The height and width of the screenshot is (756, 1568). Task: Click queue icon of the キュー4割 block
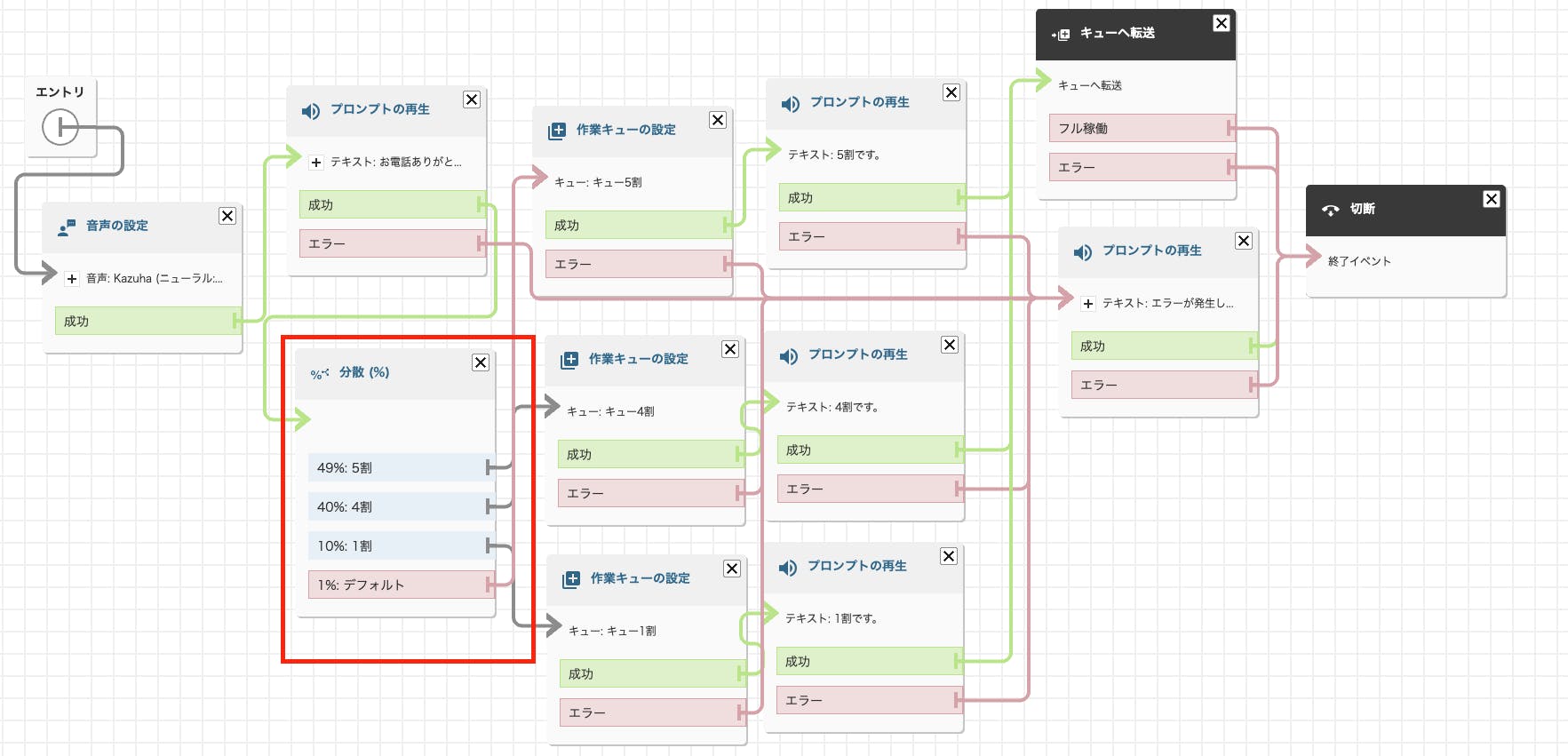pyautogui.click(x=569, y=361)
